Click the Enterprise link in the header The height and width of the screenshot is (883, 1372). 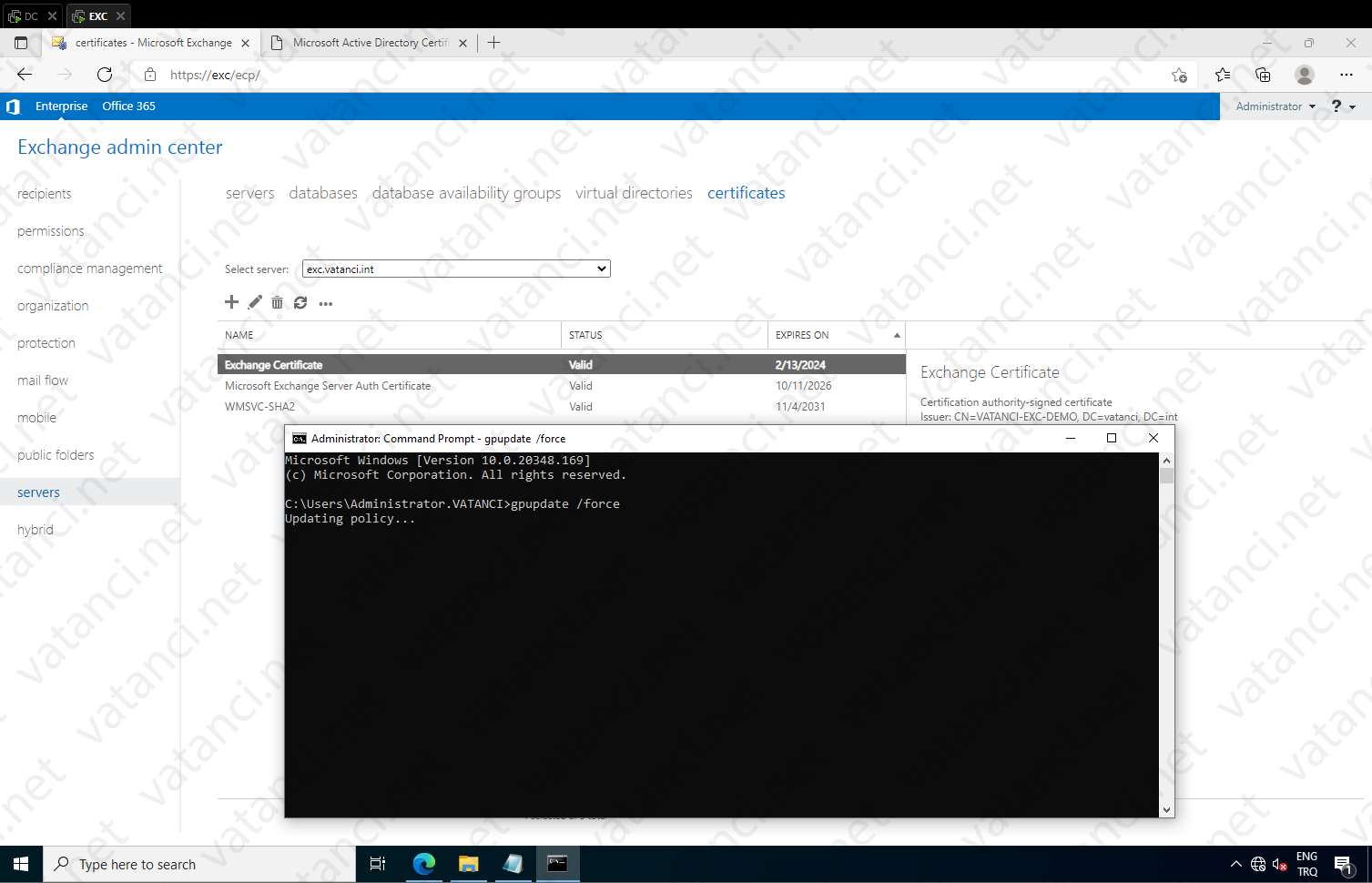(61, 107)
